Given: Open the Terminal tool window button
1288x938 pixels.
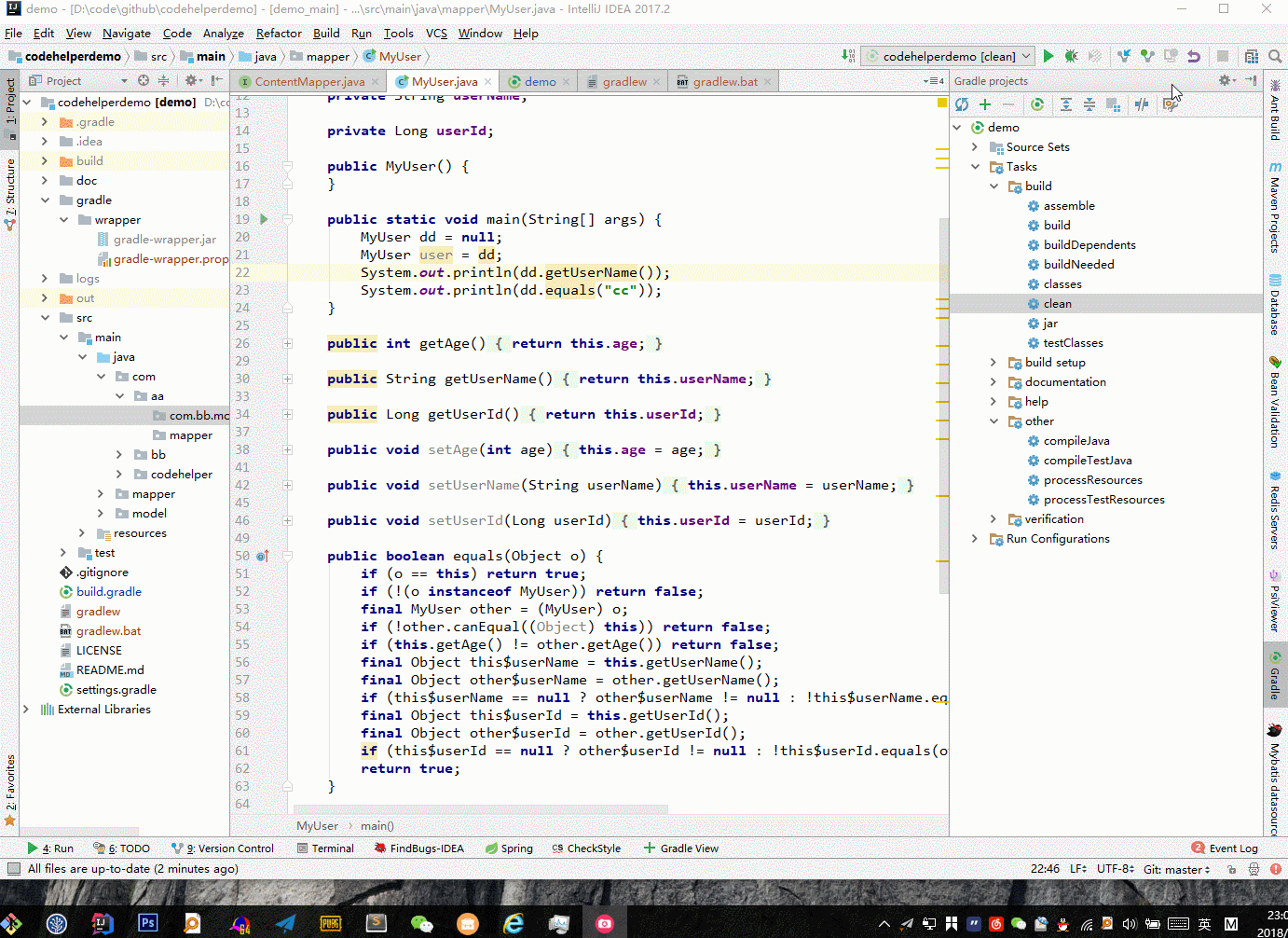Looking at the screenshot, I should [x=325, y=848].
